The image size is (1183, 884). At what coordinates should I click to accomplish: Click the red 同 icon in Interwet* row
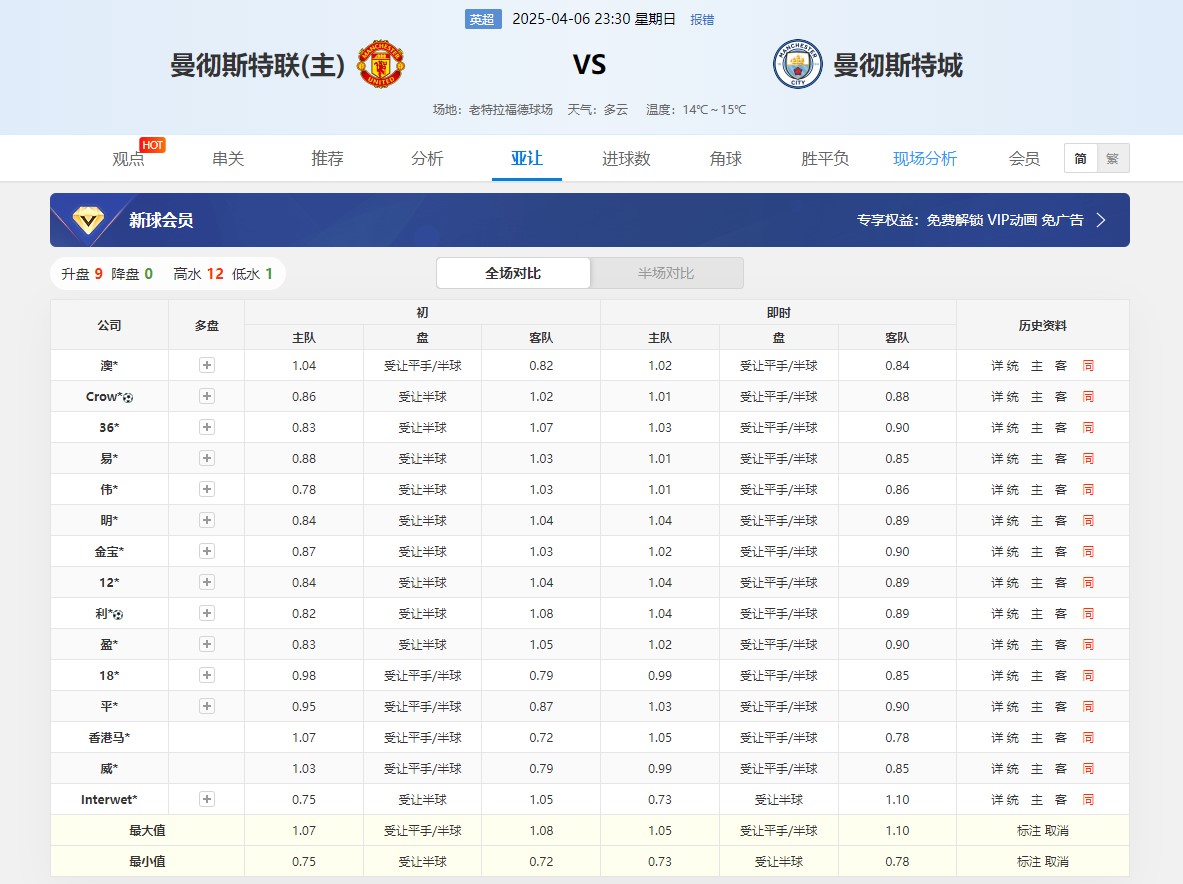1088,800
